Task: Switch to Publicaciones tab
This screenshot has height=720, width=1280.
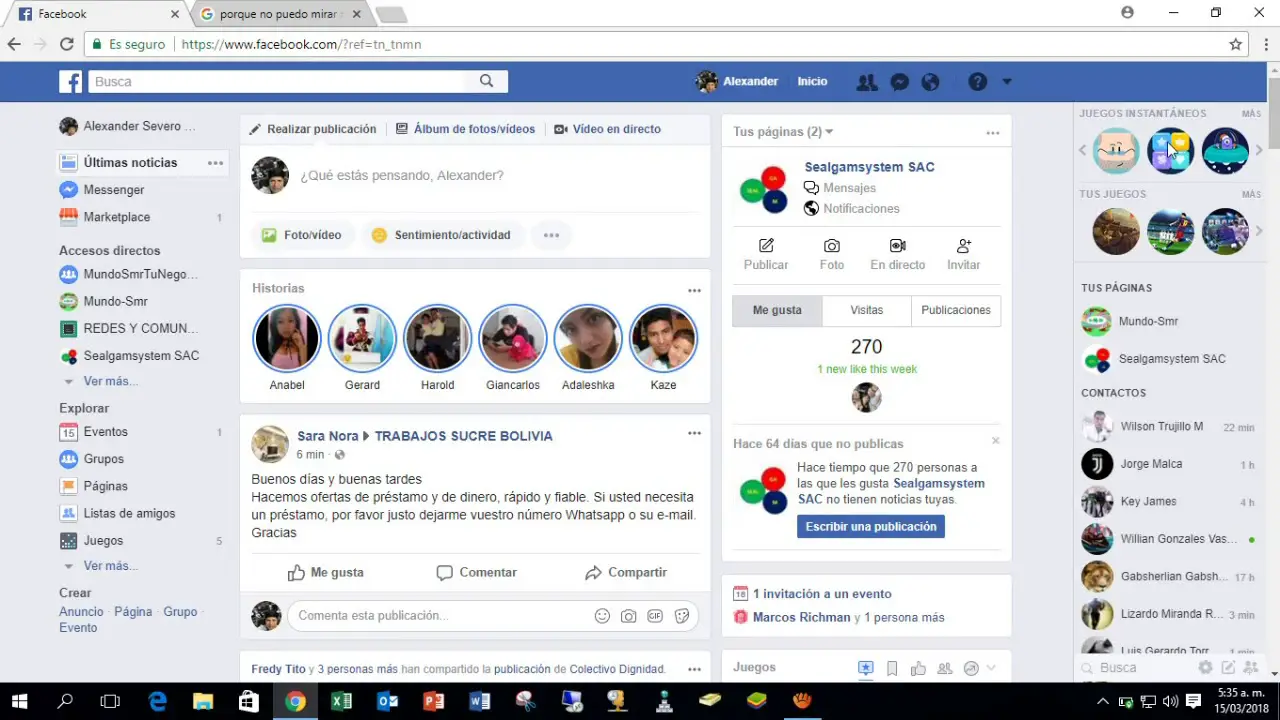Action: click(956, 310)
